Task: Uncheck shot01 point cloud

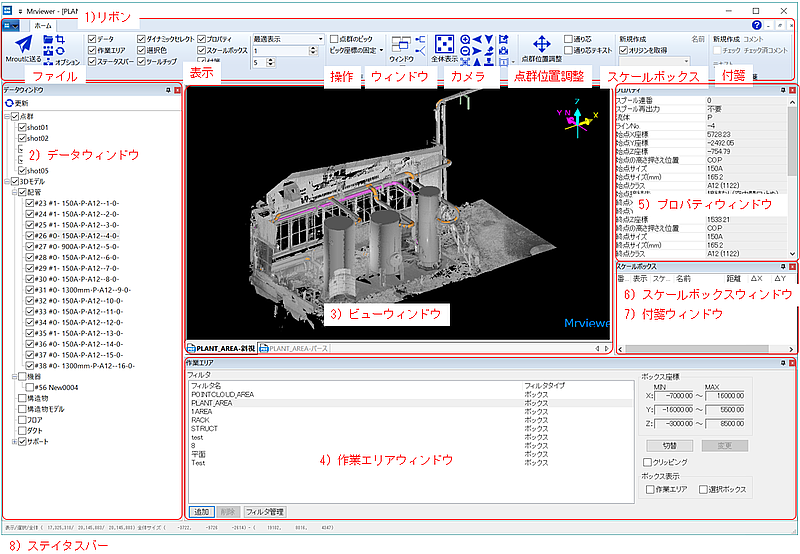Action: point(22,127)
